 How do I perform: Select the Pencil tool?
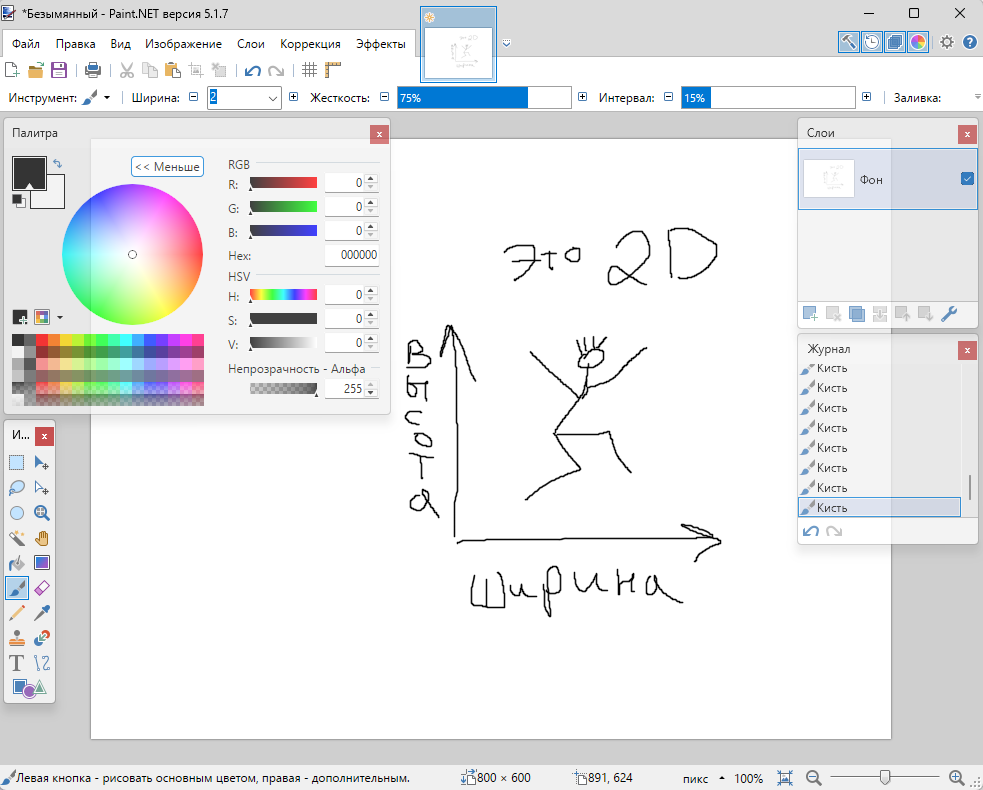[17, 613]
